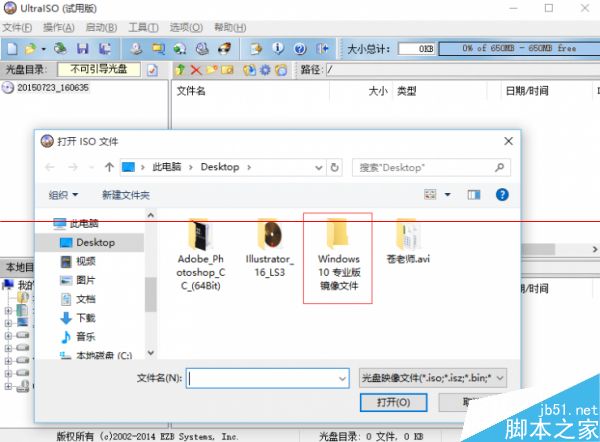600x442 pixels.
Task: Click the Make CD/DVD image toolbar icon
Action: click(136, 49)
